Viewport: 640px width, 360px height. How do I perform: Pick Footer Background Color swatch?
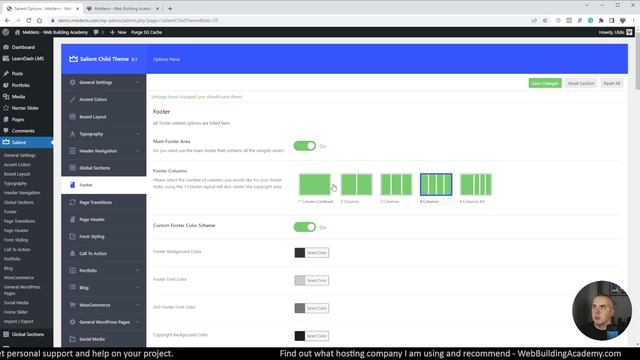coord(300,253)
